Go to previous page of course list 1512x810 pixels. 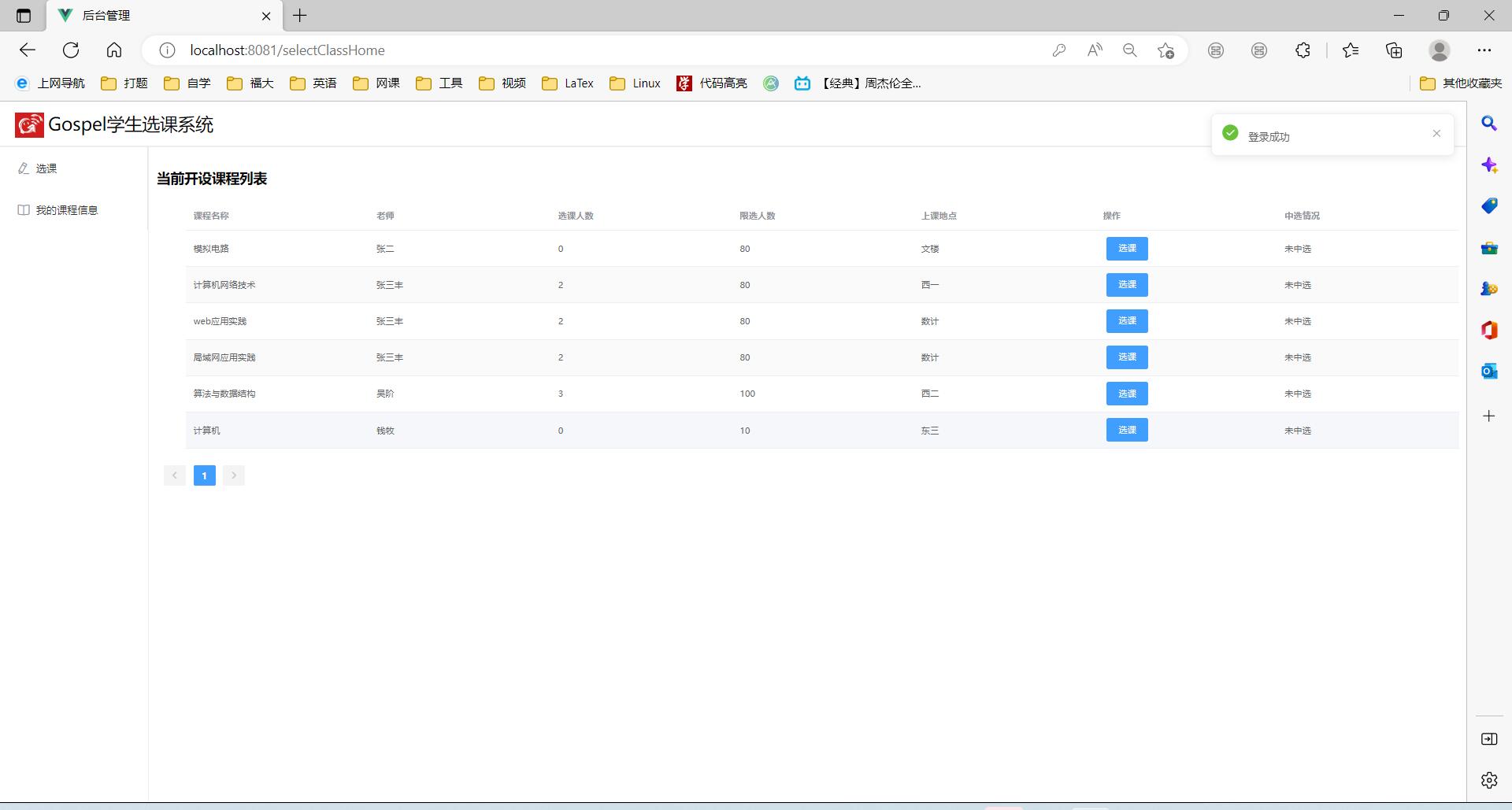[x=175, y=475]
